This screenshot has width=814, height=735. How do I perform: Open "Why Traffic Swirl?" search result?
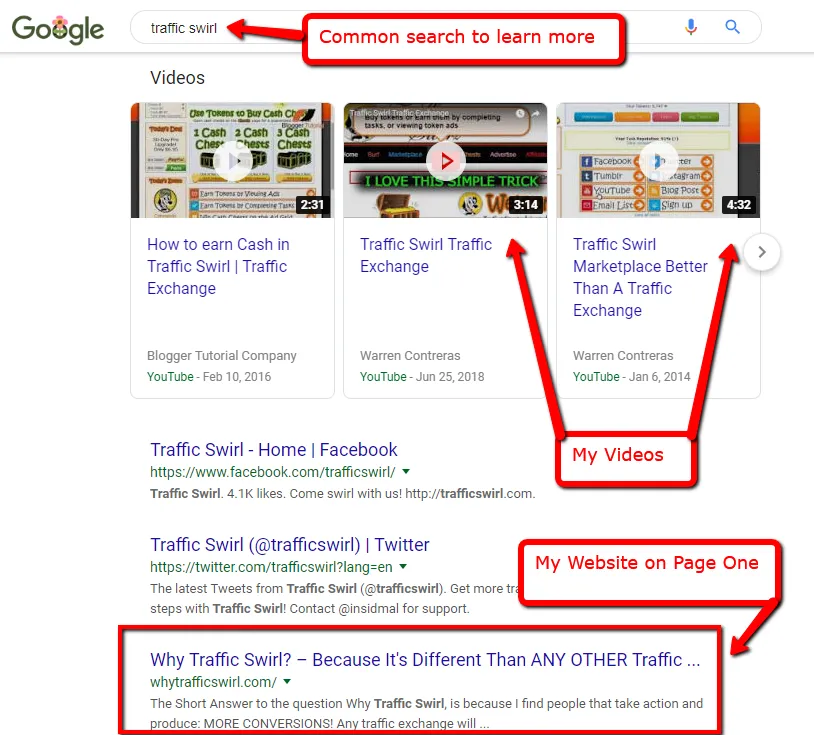[425, 660]
